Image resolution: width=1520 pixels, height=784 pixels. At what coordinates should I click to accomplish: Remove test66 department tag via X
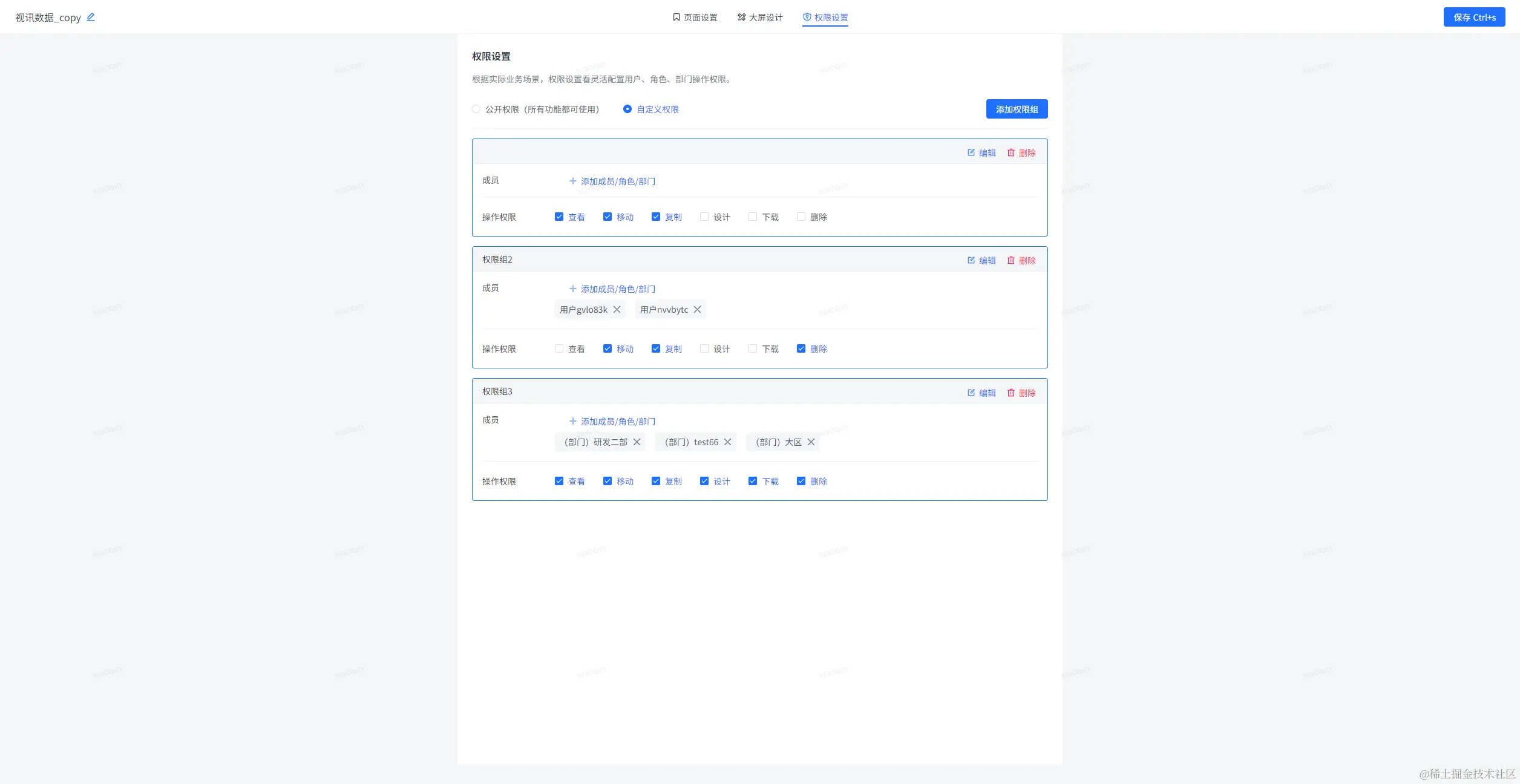coord(727,442)
